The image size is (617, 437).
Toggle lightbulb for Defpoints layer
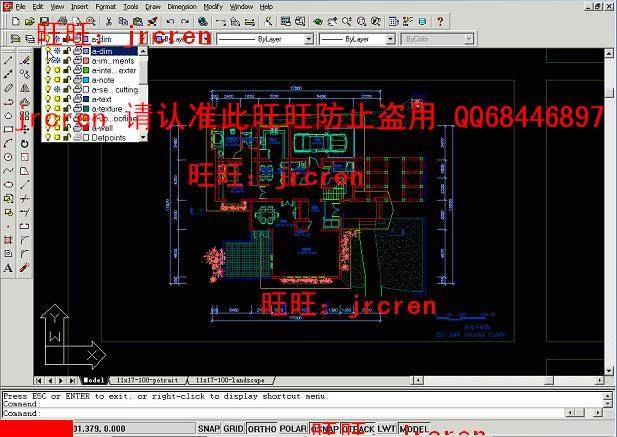tap(48, 138)
